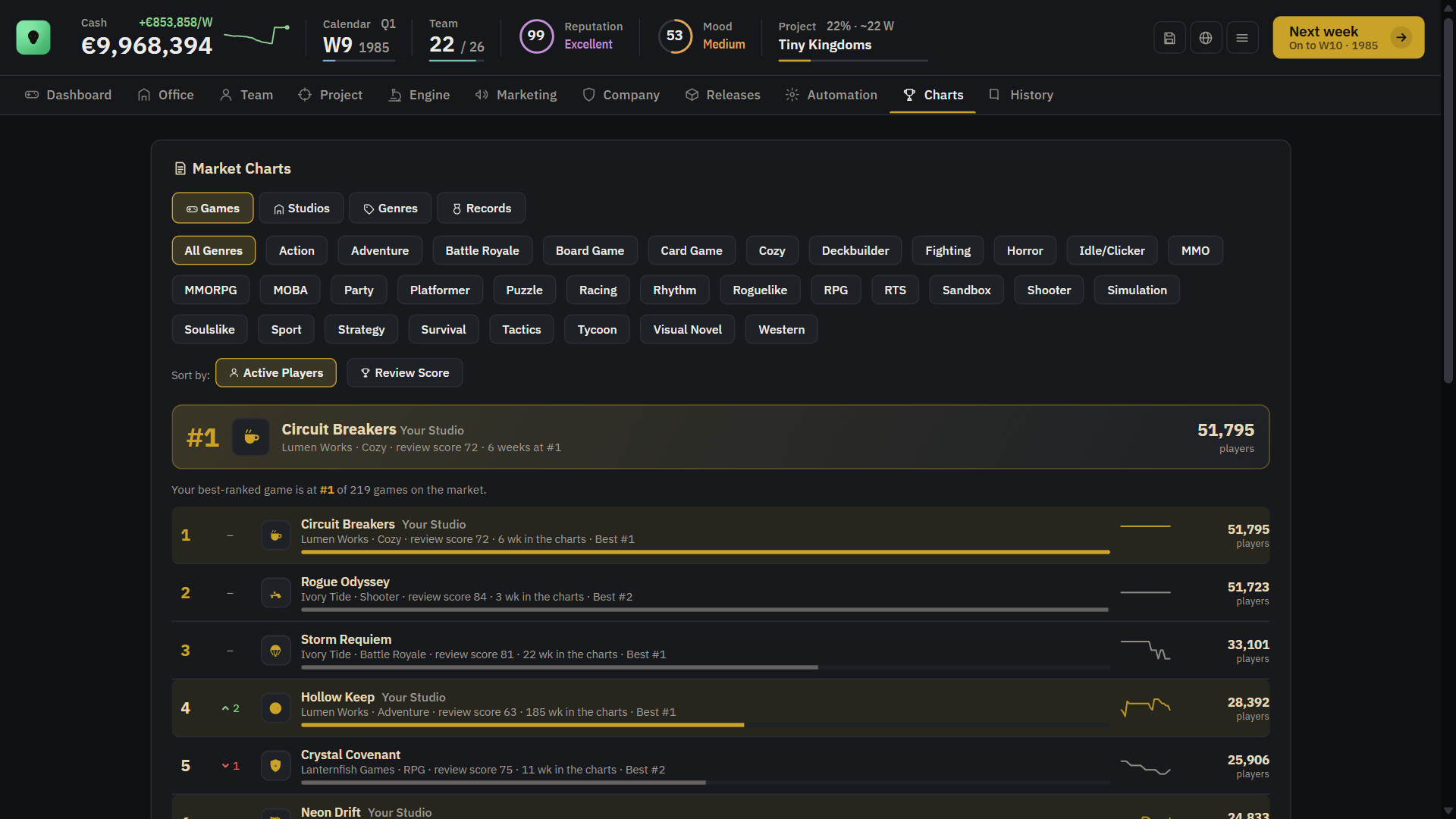Click the Circuit Breakers cozy cup icon in banner

[x=251, y=437]
